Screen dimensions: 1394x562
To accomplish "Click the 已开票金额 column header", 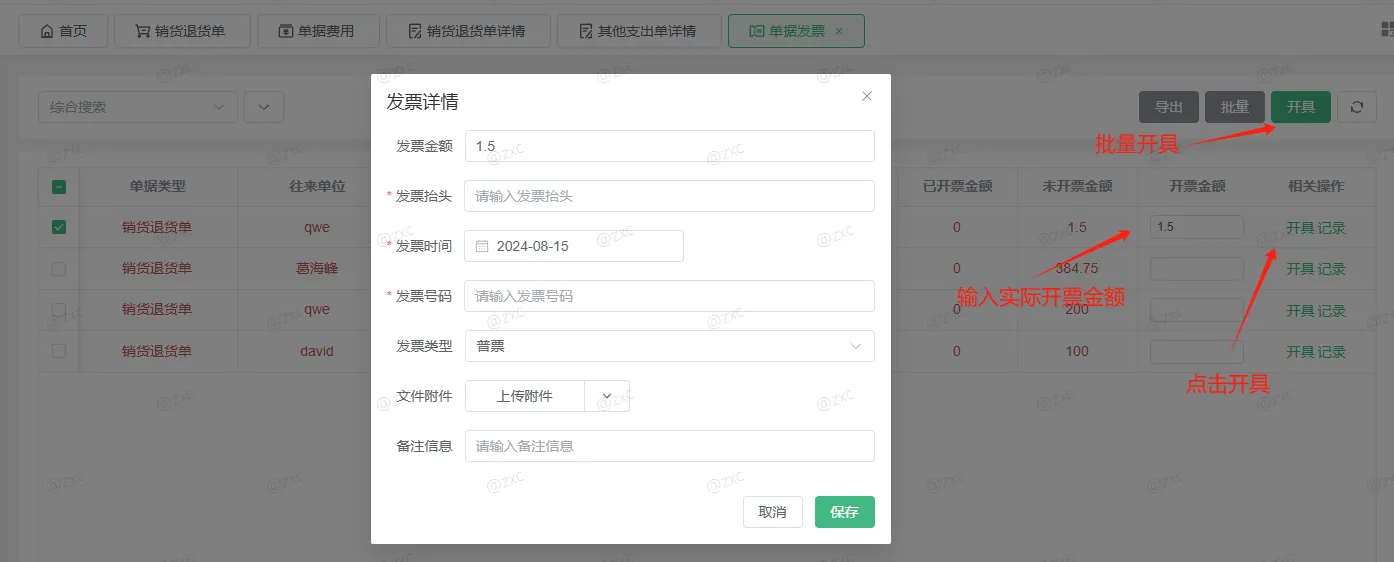I will click(x=957, y=186).
